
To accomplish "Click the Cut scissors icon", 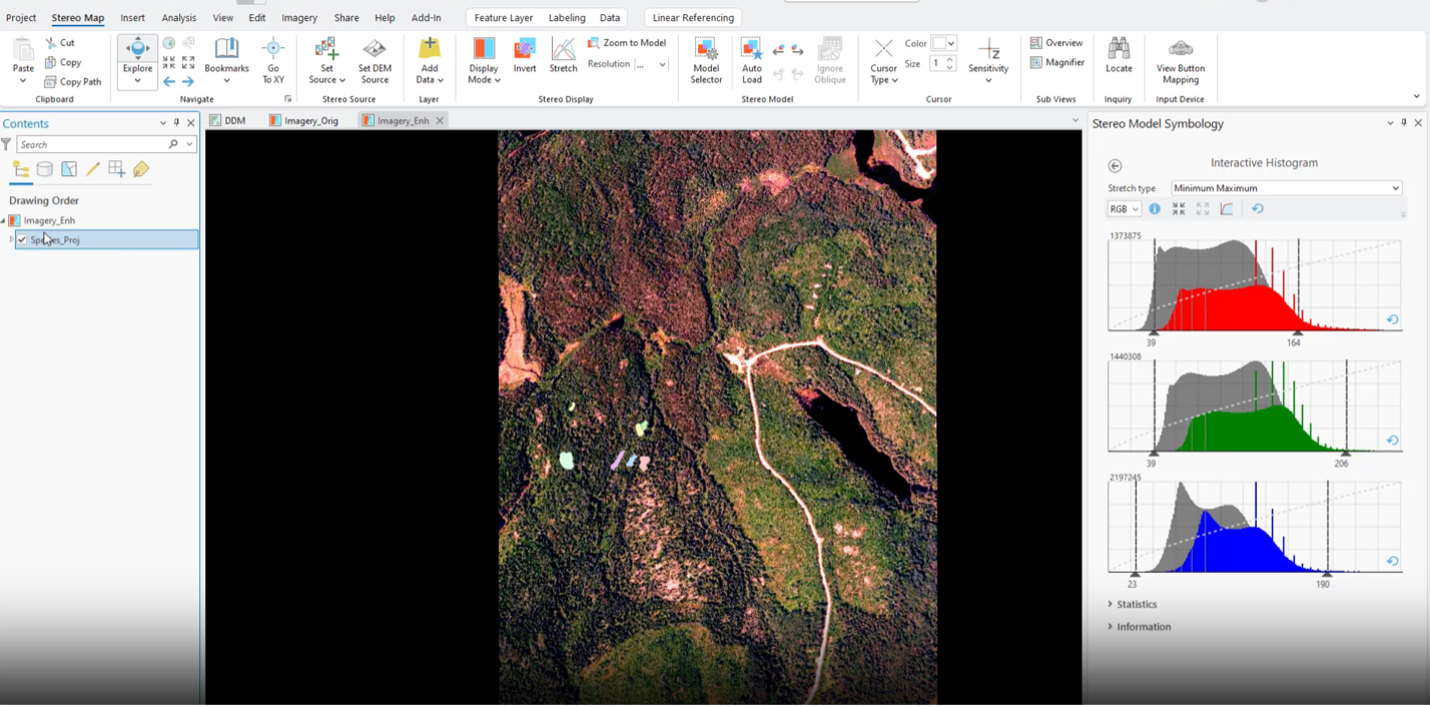I will pos(51,43).
